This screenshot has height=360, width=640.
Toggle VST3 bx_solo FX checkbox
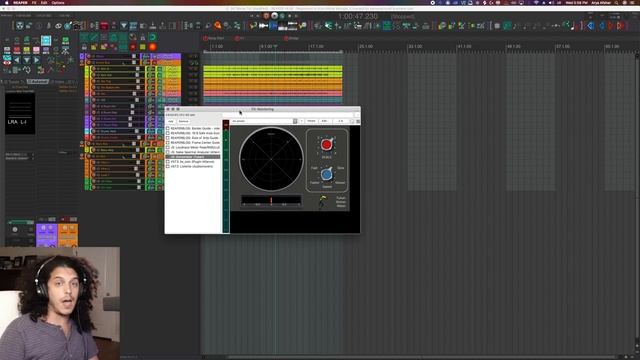click(x=168, y=162)
